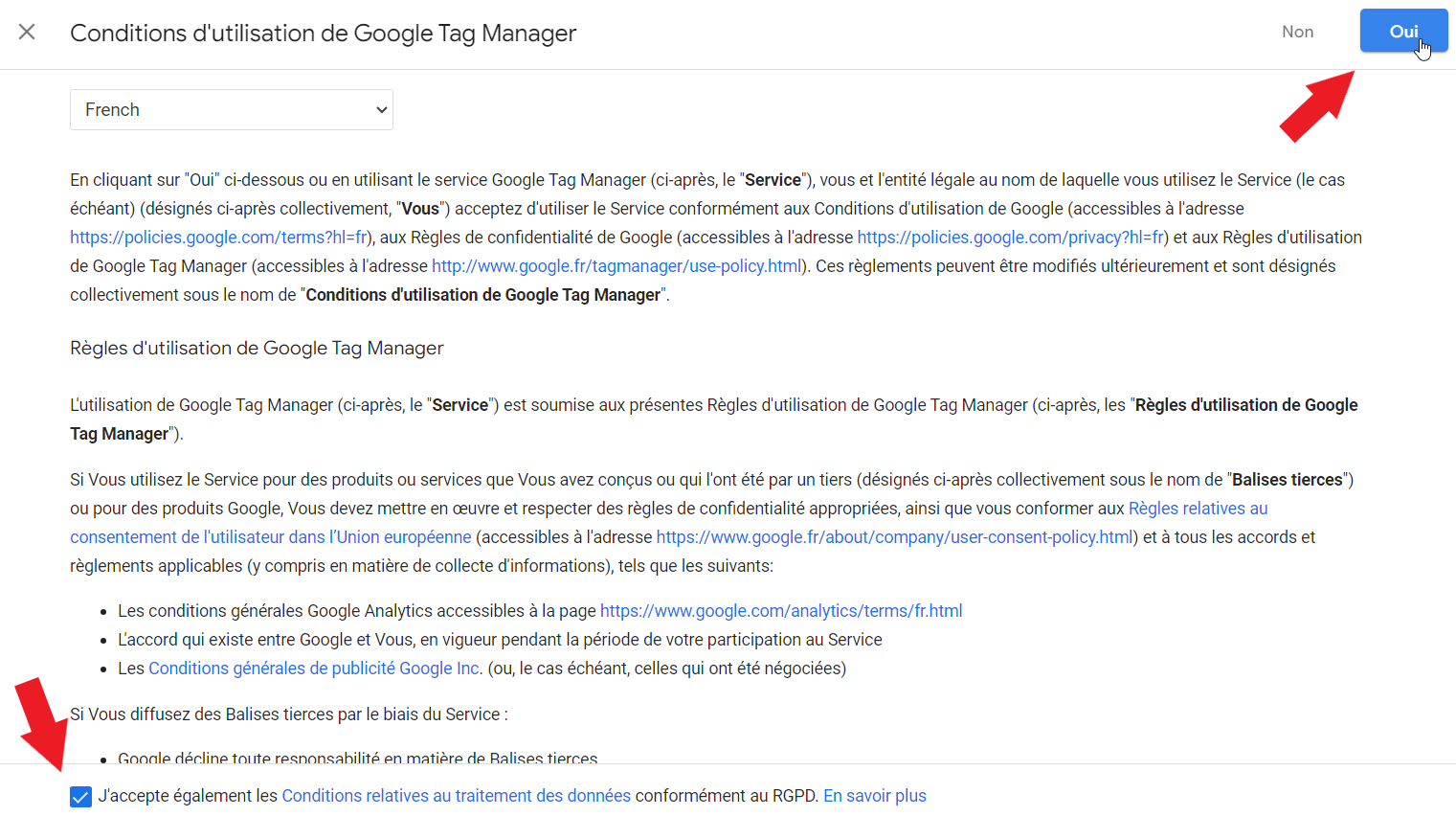Open the policies.google.com/privacy link
Screen dimensions: 1456x839
[x=1010, y=238]
